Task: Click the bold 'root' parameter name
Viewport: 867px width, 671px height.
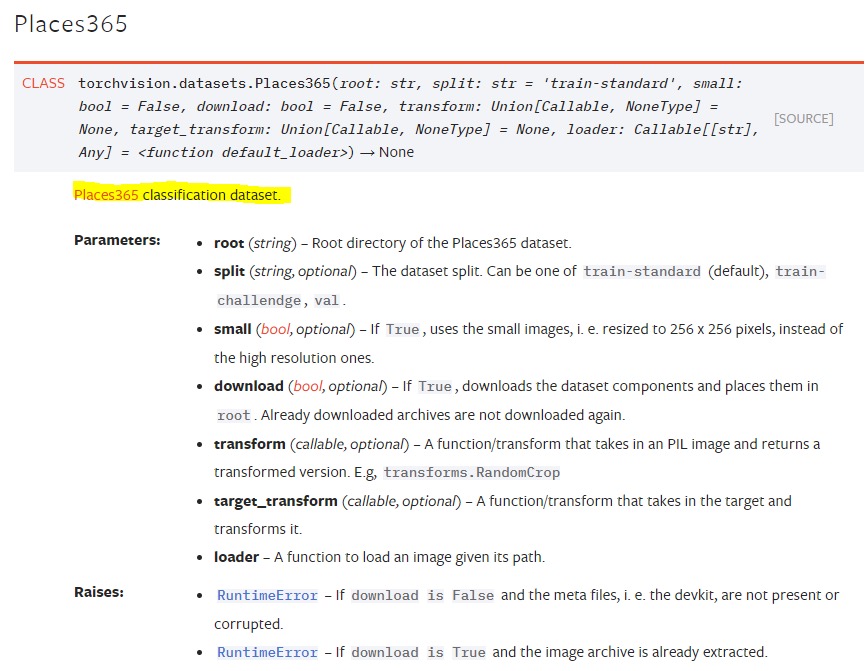Action: point(229,243)
